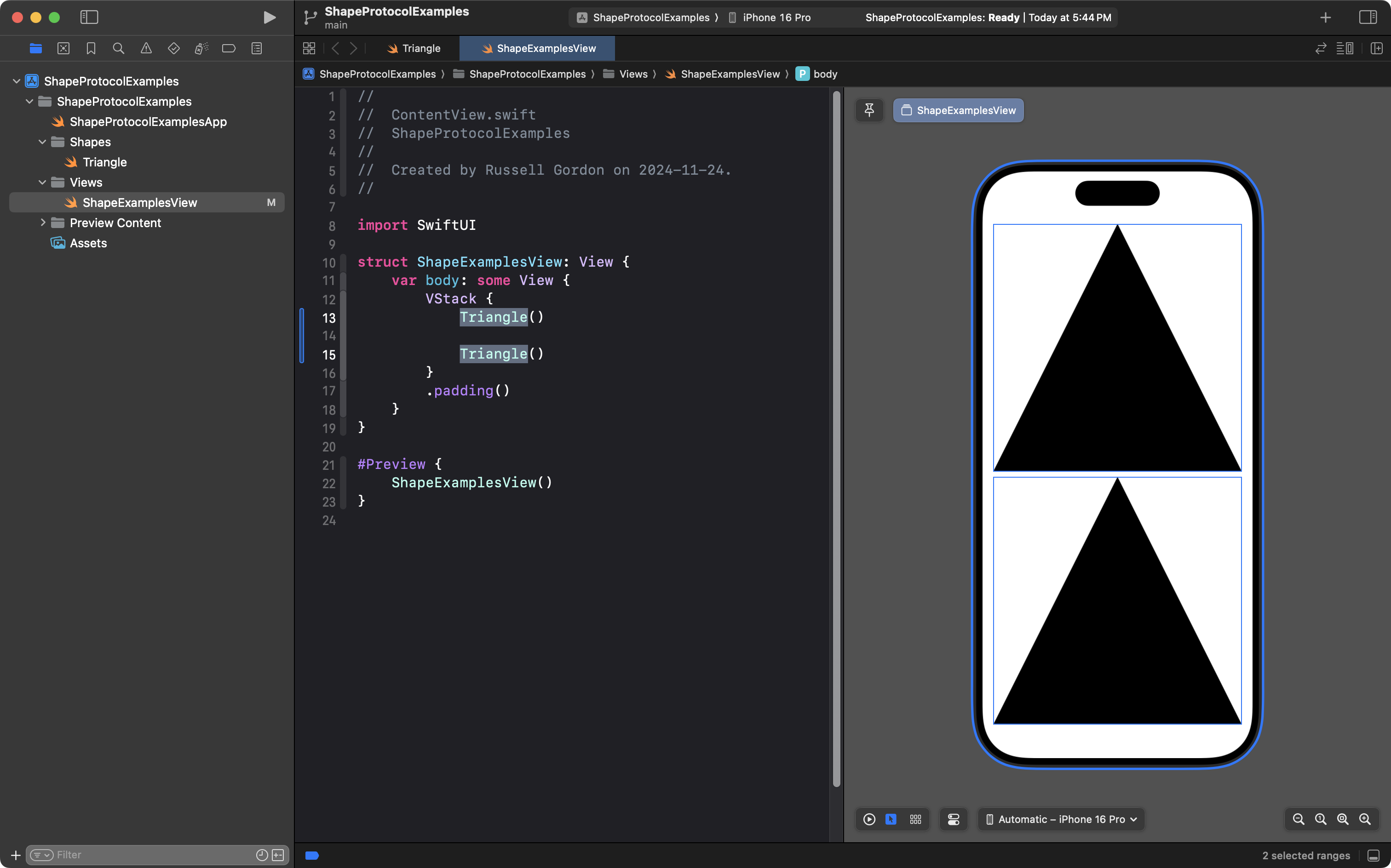The image size is (1391, 868).
Task: Enable selectable preview mode
Action: pos(891,819)
